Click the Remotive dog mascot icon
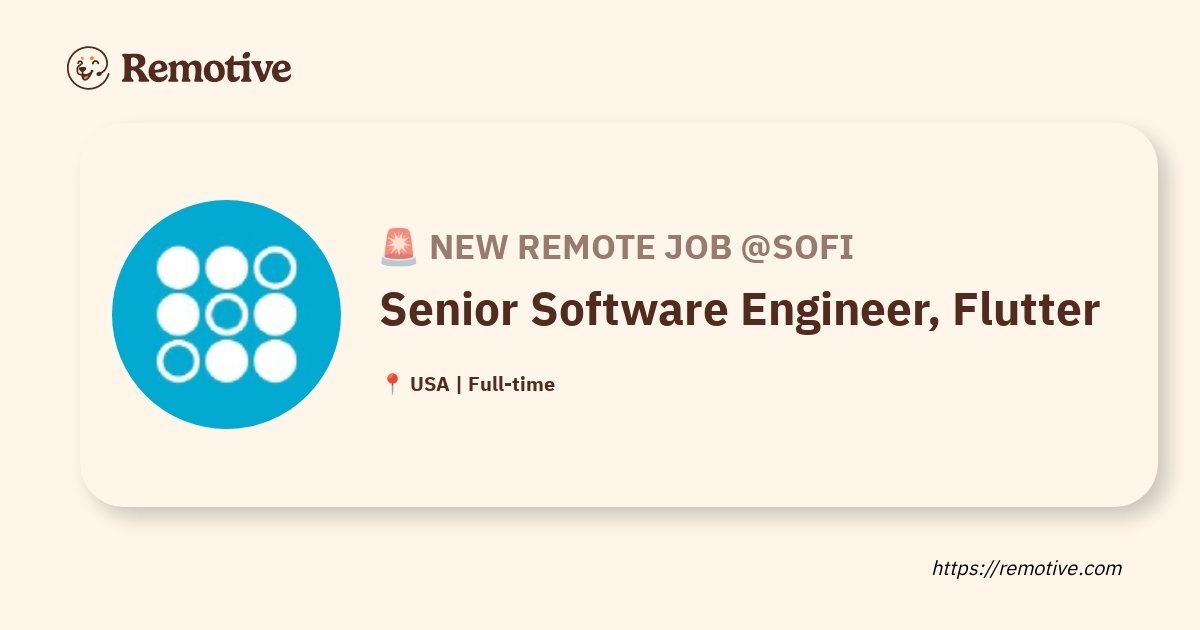Screen dimensions: 1200x630 (x=88, y=68)
